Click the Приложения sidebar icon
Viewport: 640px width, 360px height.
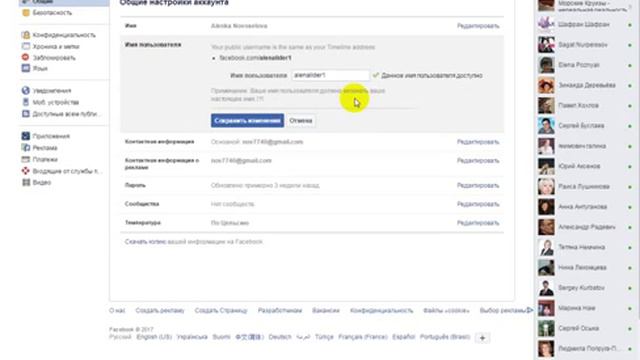[26, 136]
